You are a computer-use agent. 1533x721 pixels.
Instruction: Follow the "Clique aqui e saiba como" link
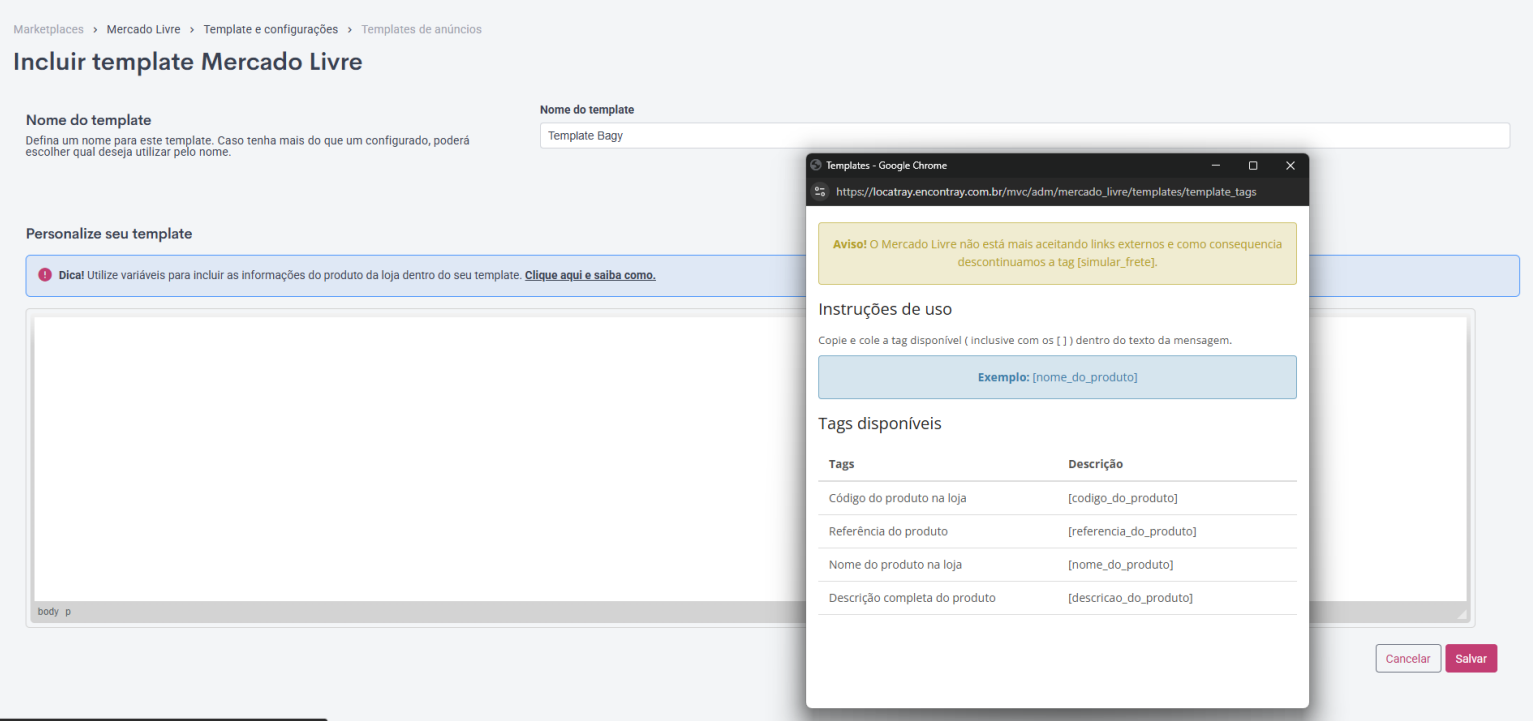[x=590, y=275]
